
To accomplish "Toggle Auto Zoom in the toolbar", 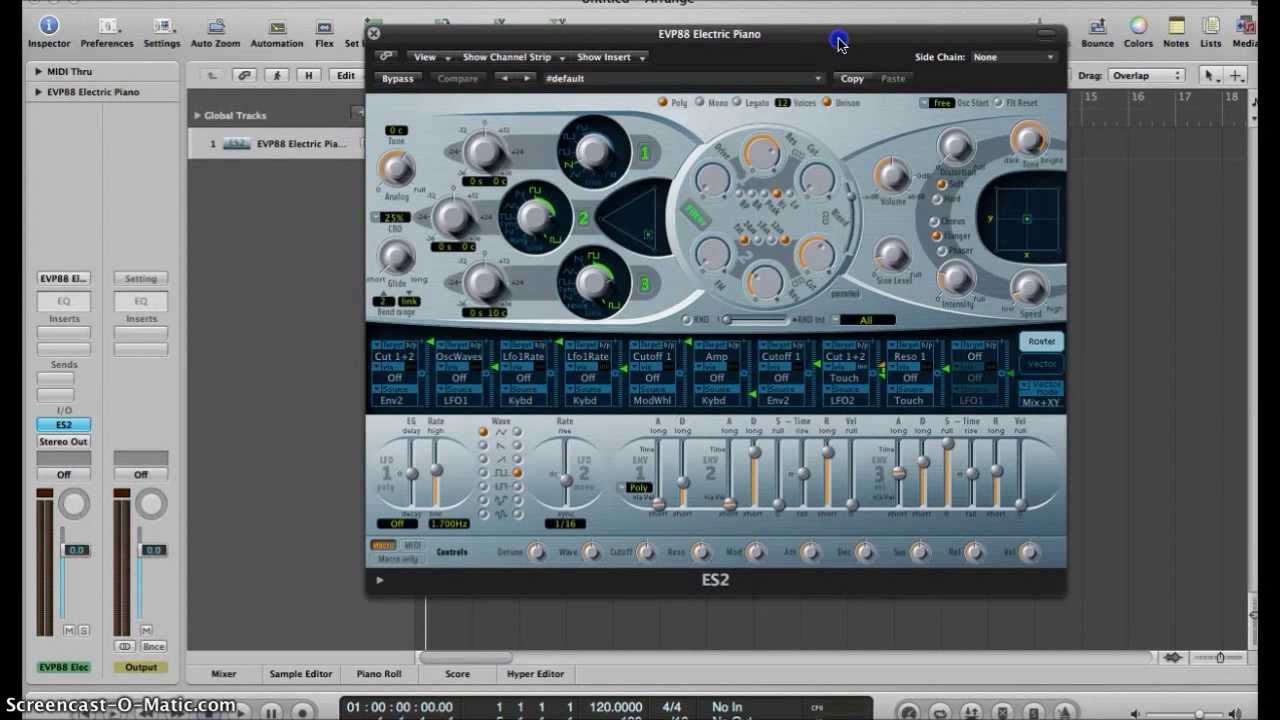I will click(x=215, y=33).
